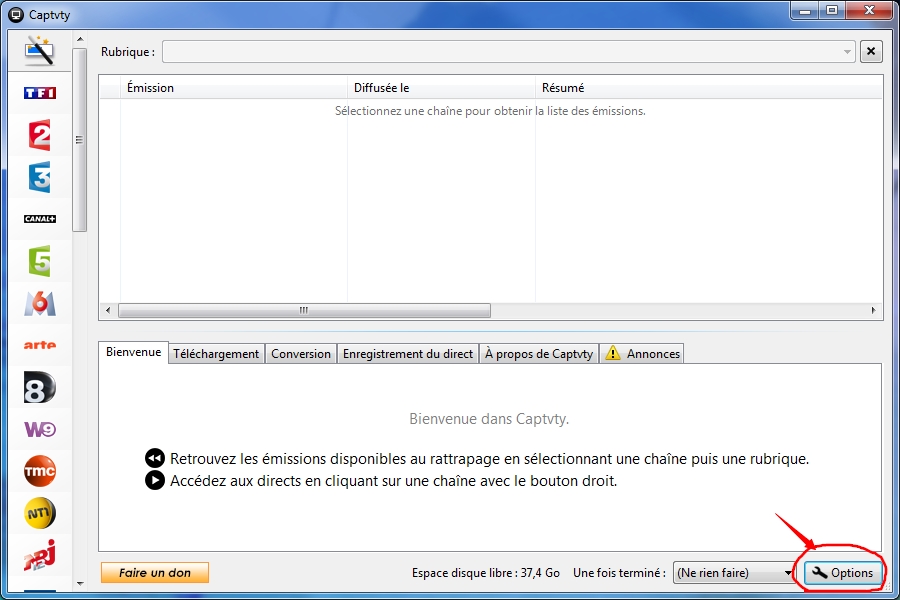Click the 'Sélectionnez une chaîne' hint text

(490, 111)
